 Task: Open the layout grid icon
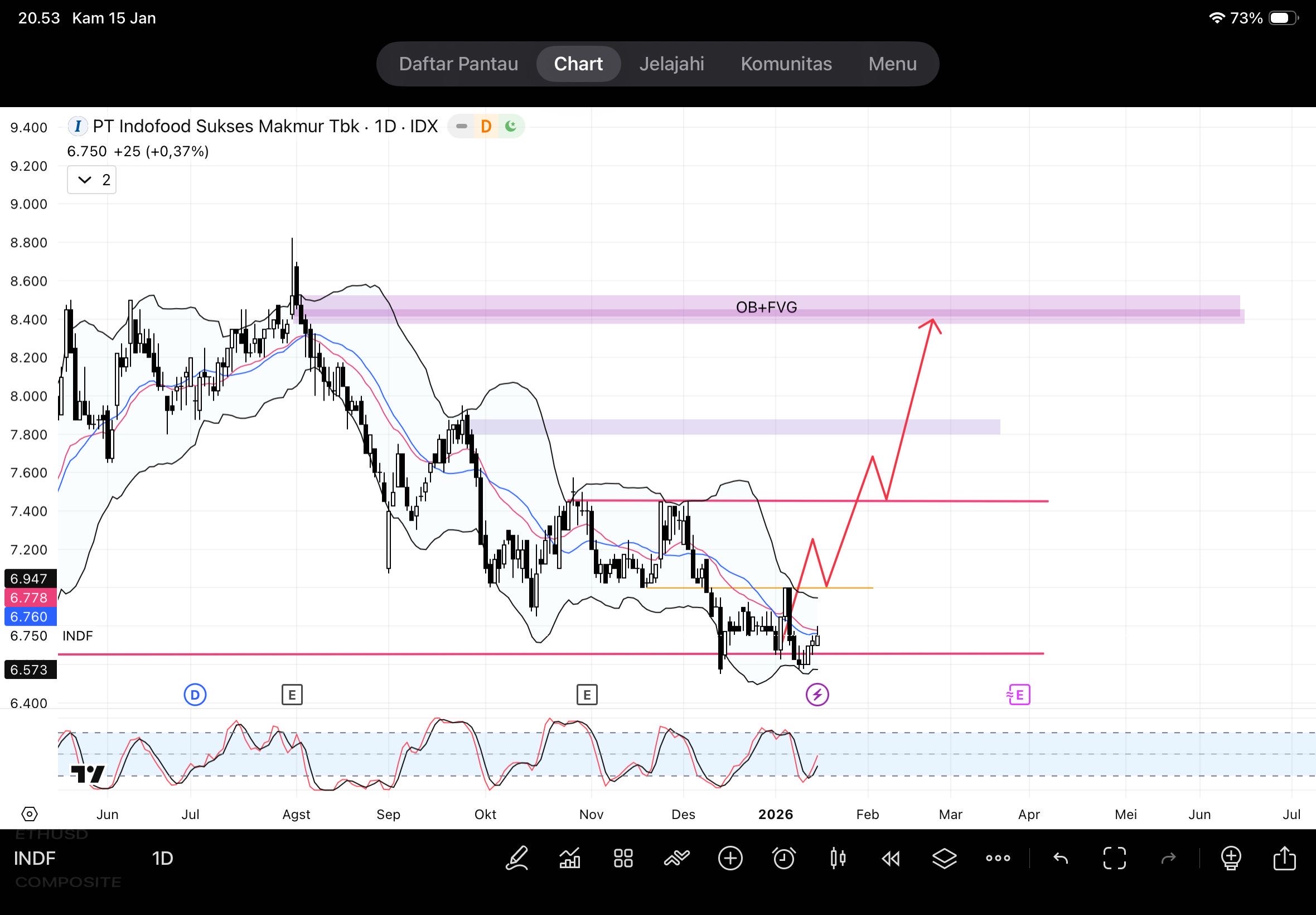point(623,858)
